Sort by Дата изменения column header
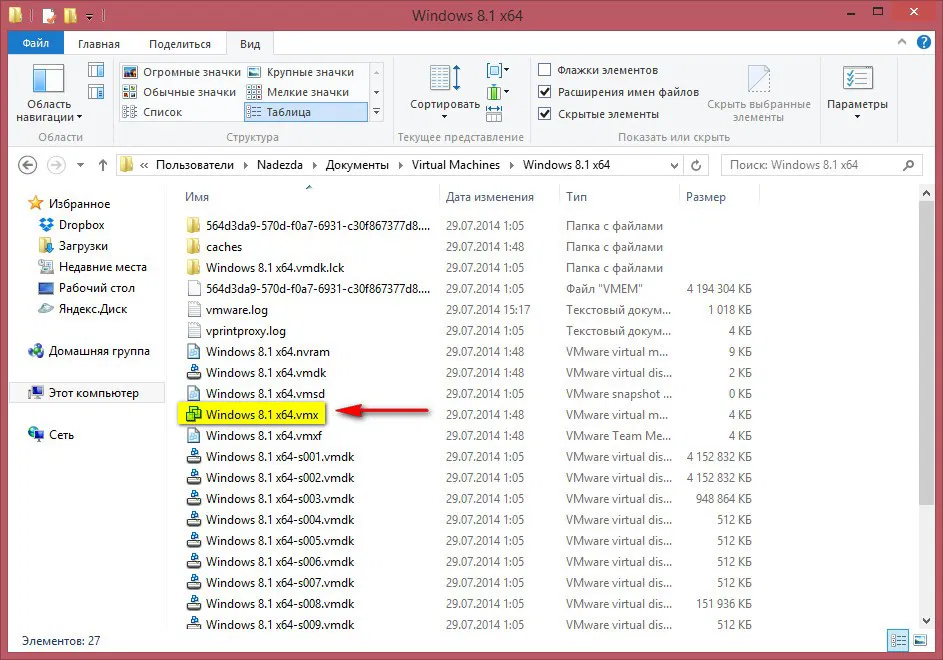Viewport: 943px width, 660px height. (x=500, y=197)
